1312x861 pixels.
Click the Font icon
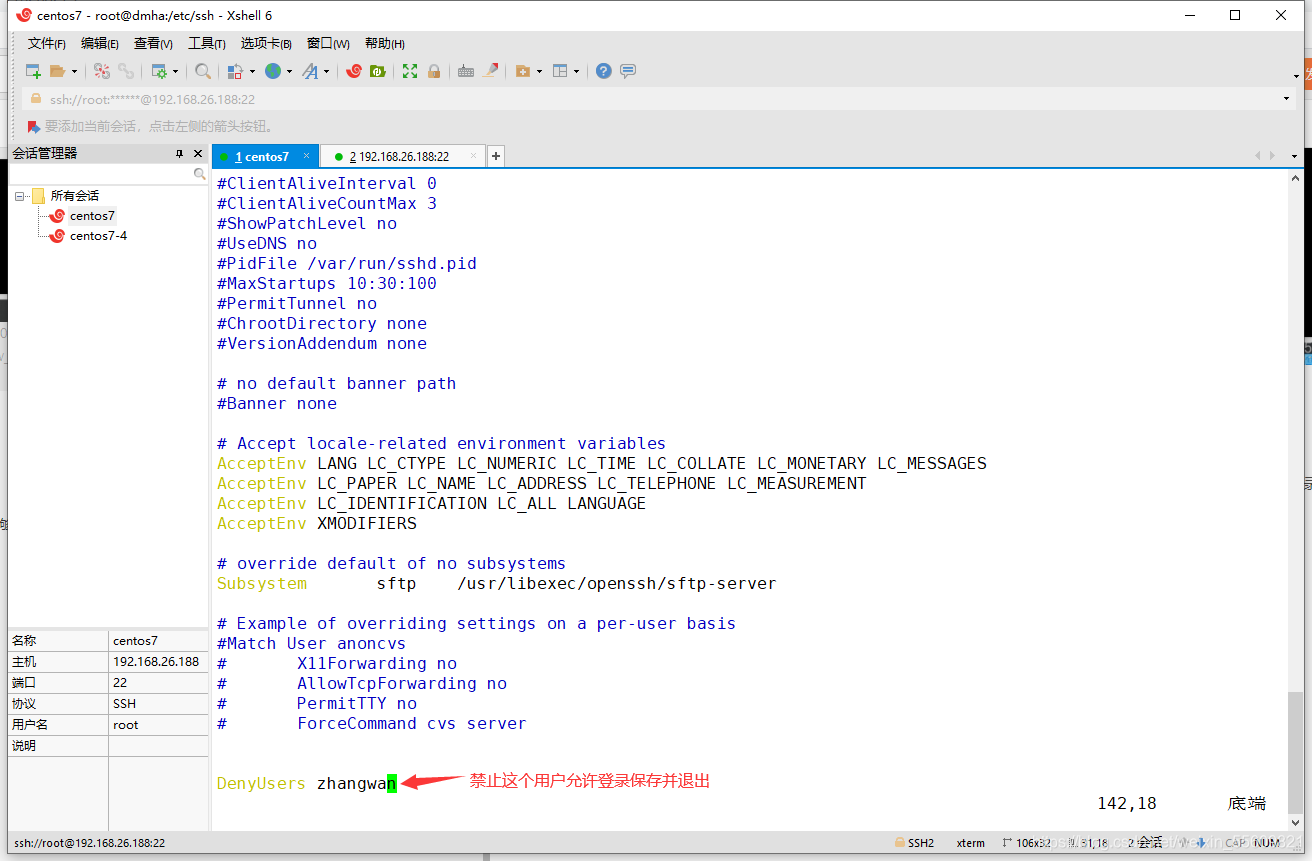click(x=310, y=71)
